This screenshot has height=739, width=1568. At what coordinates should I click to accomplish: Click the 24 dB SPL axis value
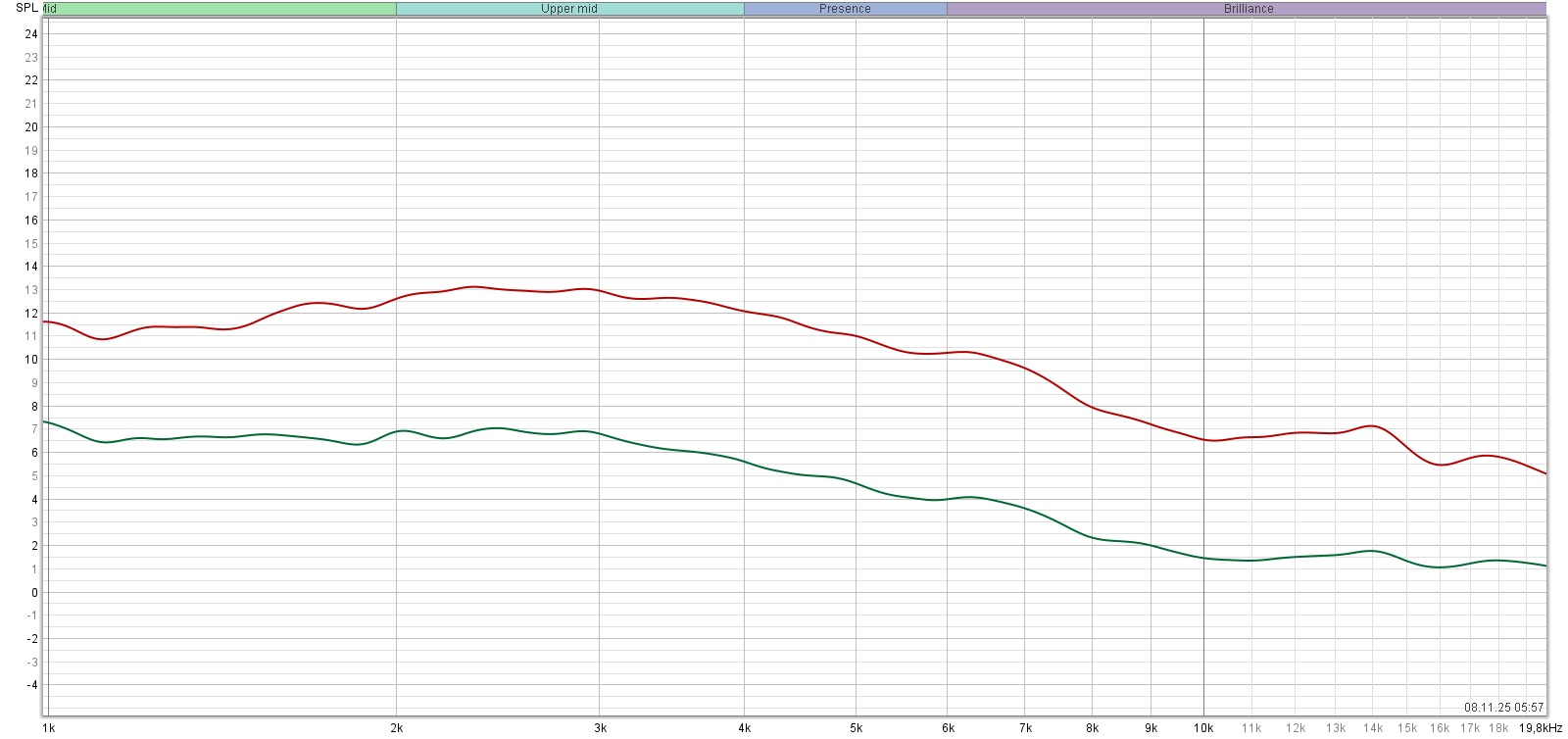31,34
